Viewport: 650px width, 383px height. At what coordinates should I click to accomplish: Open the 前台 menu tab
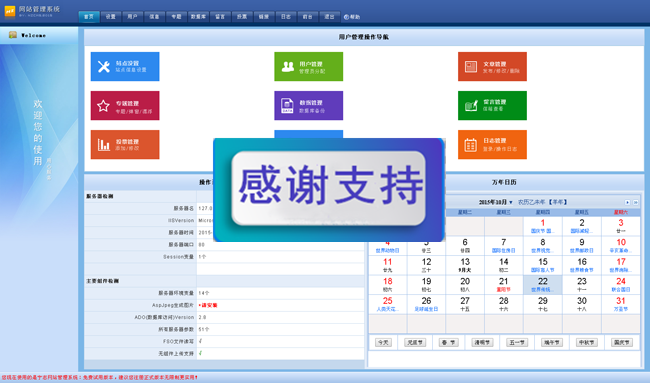pos(307,17)
